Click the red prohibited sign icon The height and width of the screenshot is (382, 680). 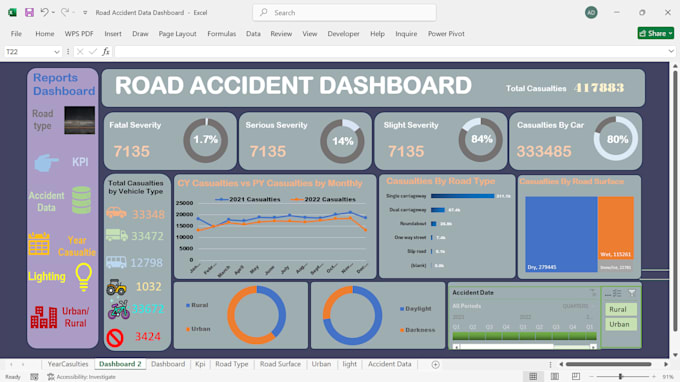pos(115,338)
